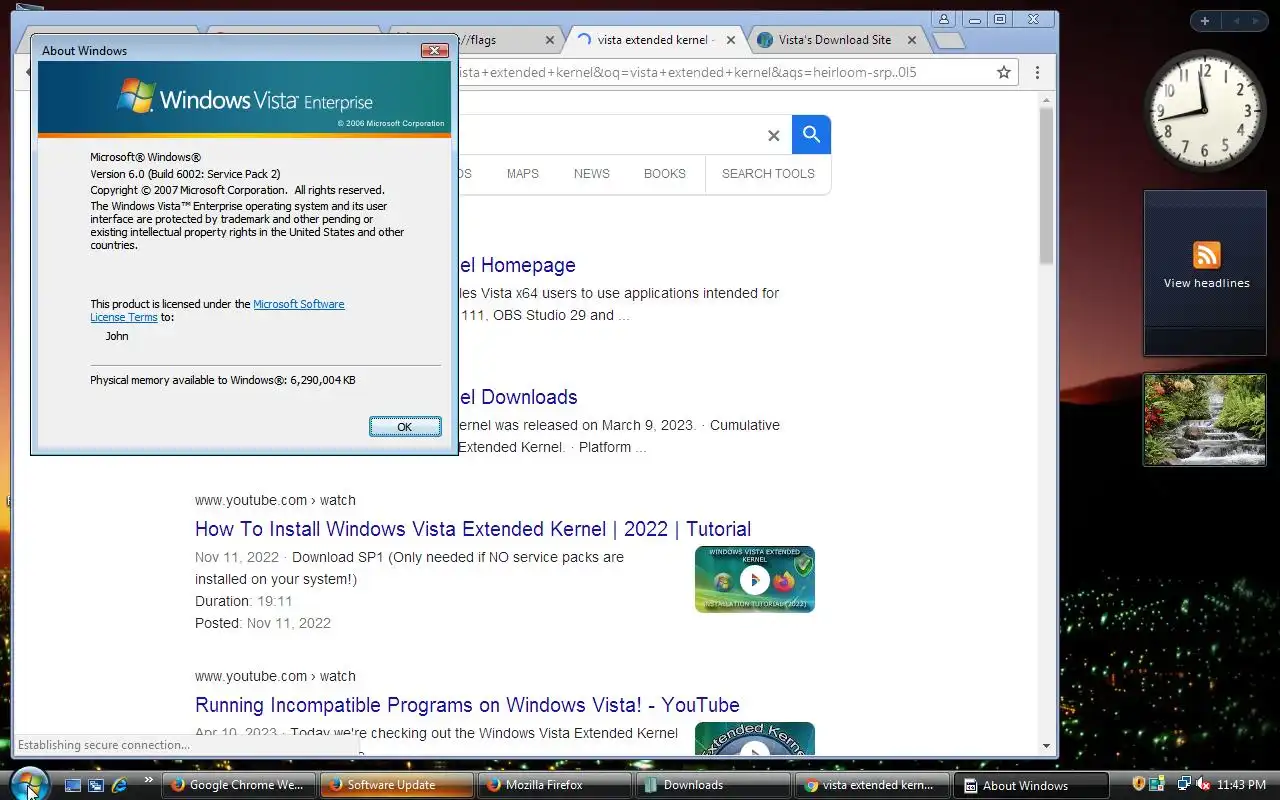Screen dimensions: 1280x800
Task: Click the scrollbar down arrow
Action: point(1046,746)
